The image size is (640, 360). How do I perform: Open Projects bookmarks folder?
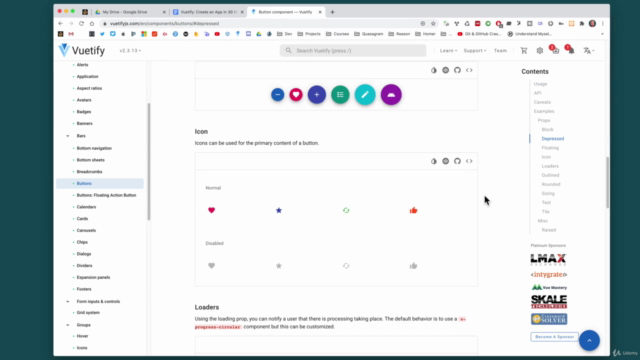tap(309, 34)
